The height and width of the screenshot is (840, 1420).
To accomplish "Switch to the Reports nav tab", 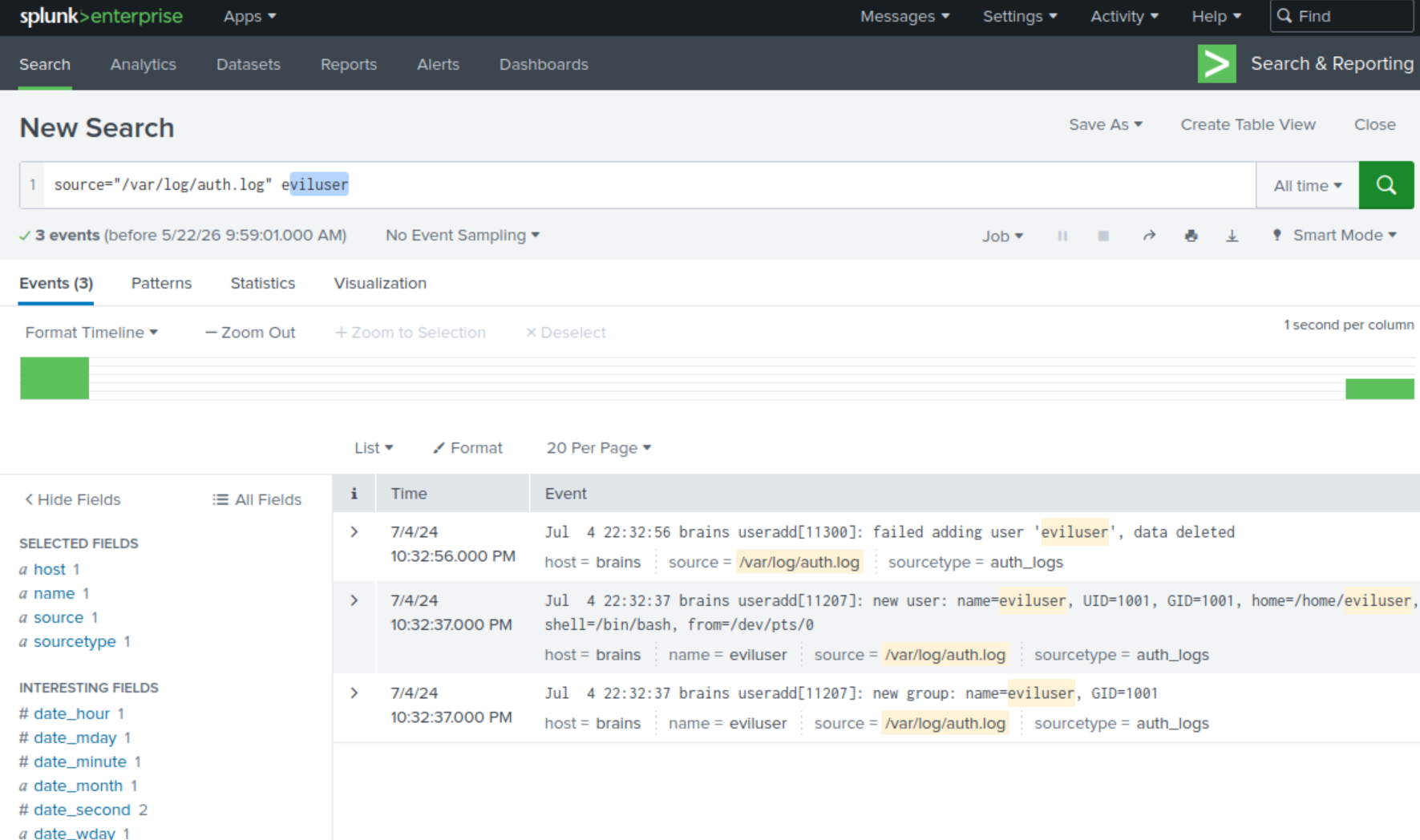I will click(348, 64).
